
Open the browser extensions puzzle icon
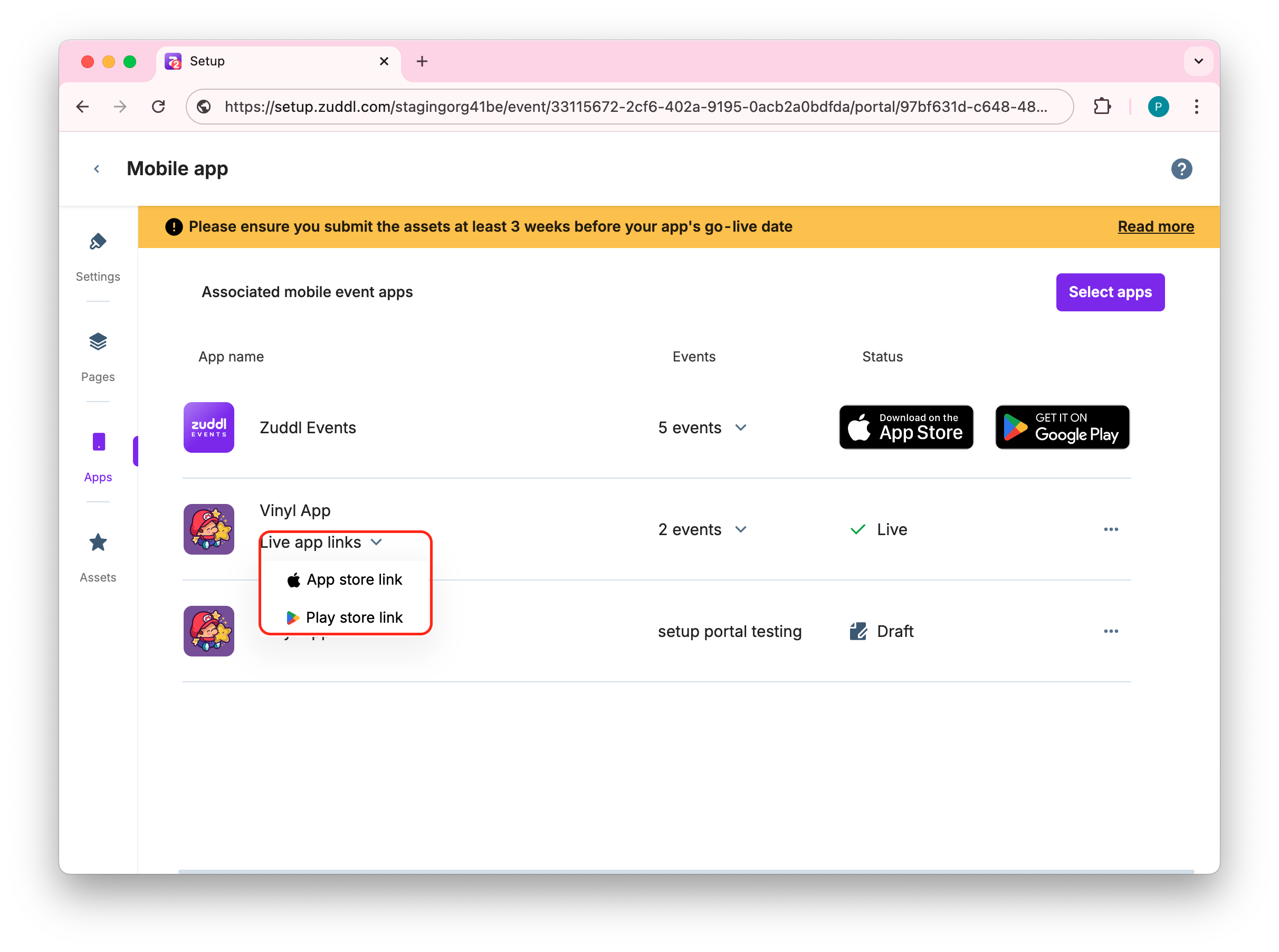1102,107
